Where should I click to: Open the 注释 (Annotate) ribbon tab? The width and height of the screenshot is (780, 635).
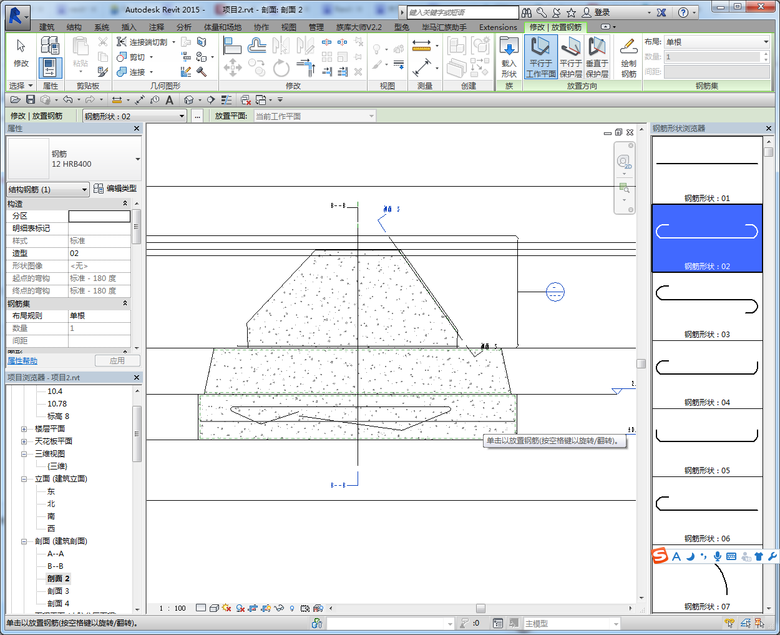[157, 27]
